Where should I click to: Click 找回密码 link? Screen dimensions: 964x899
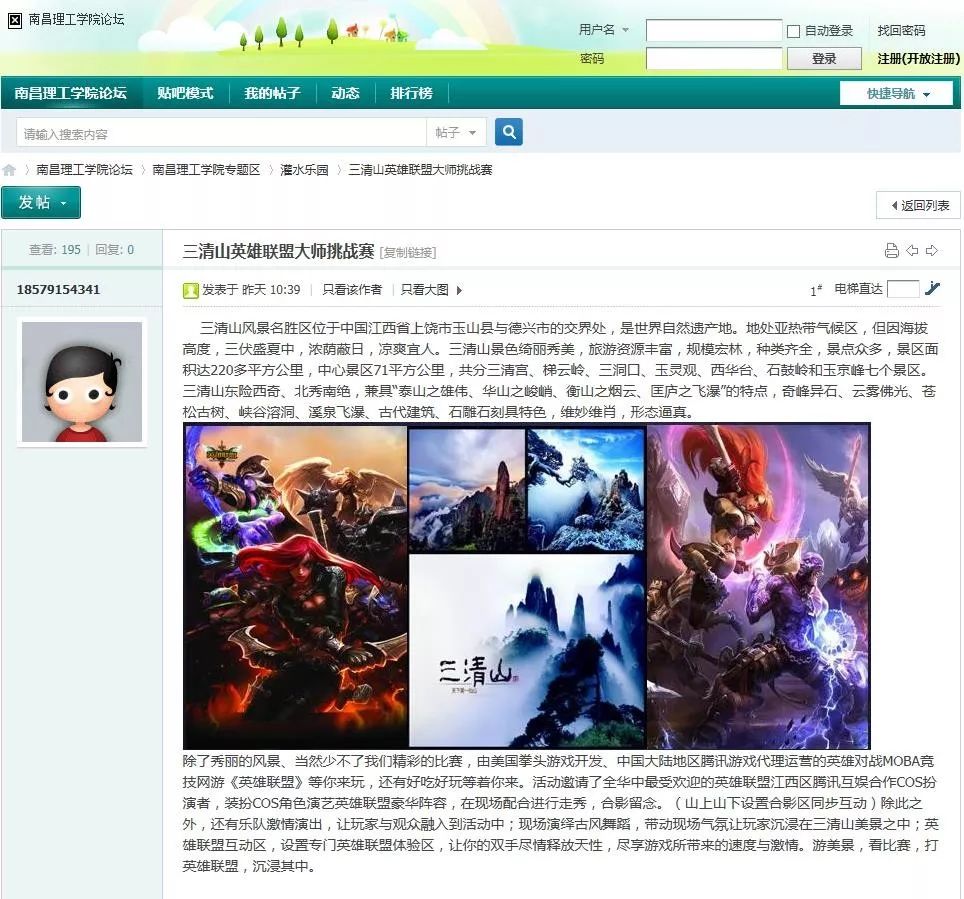[x=901, y=31]
